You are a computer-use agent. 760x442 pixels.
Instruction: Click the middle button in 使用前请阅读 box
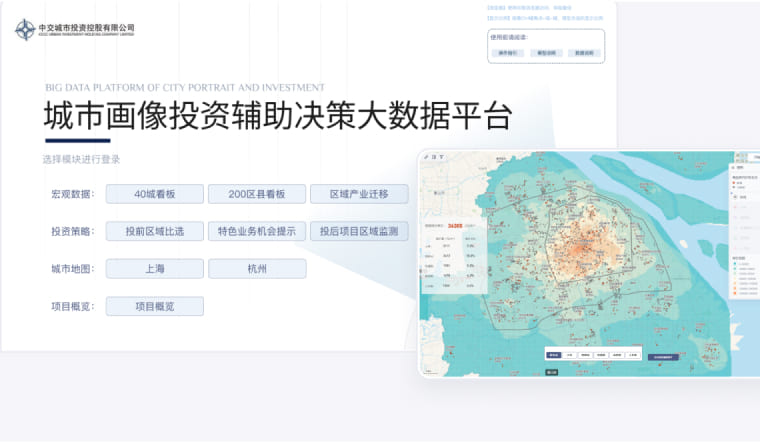point(546,53)
